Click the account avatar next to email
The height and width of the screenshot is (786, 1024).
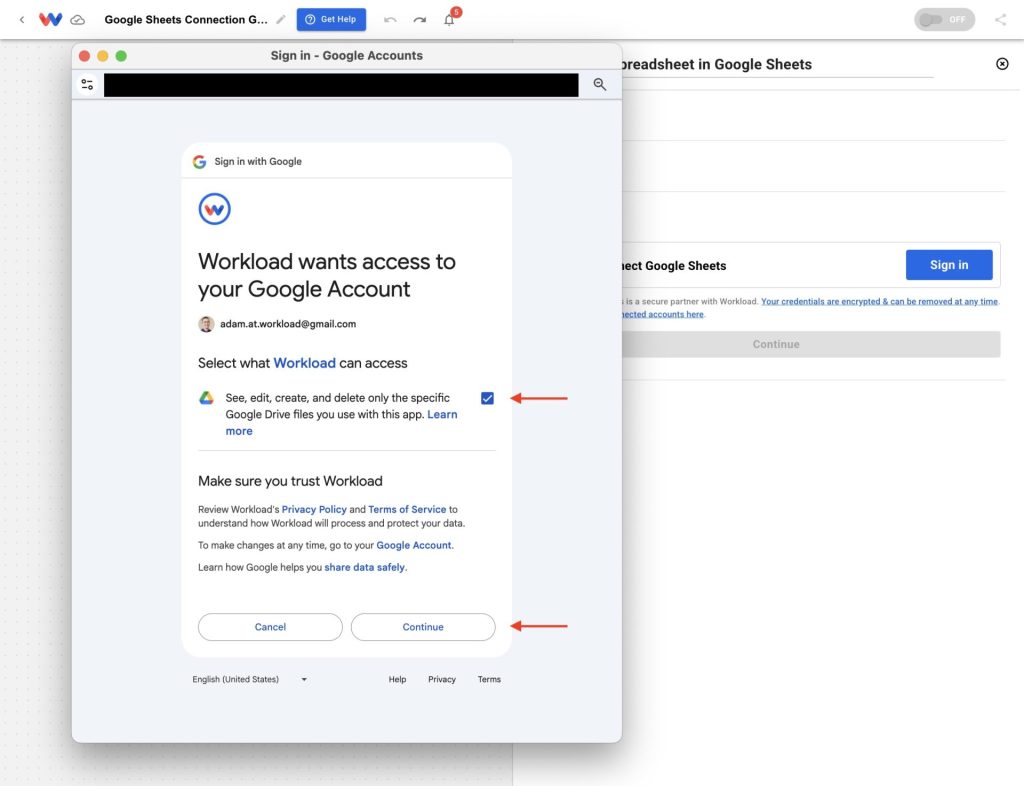pos(206,324)
